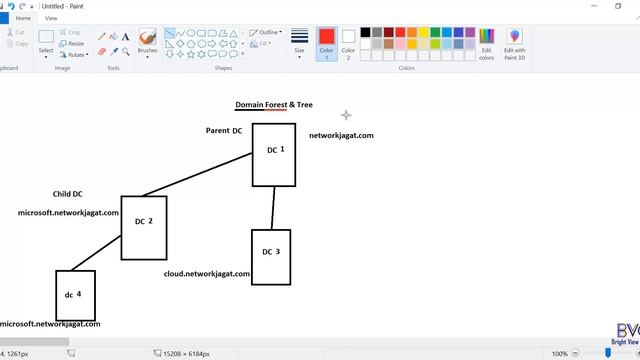The width and height of the screenshot is (640, 360).
Task: Choose the Curve shape
Action: (180, 33)
